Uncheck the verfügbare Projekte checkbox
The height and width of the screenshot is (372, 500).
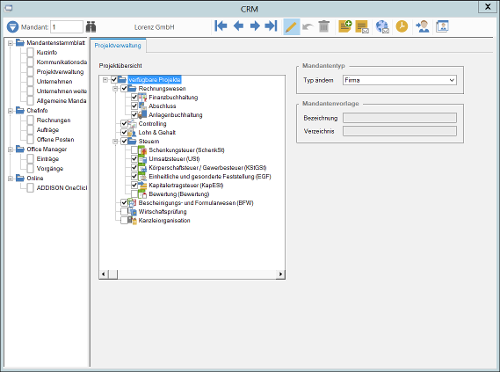[114, 80]
